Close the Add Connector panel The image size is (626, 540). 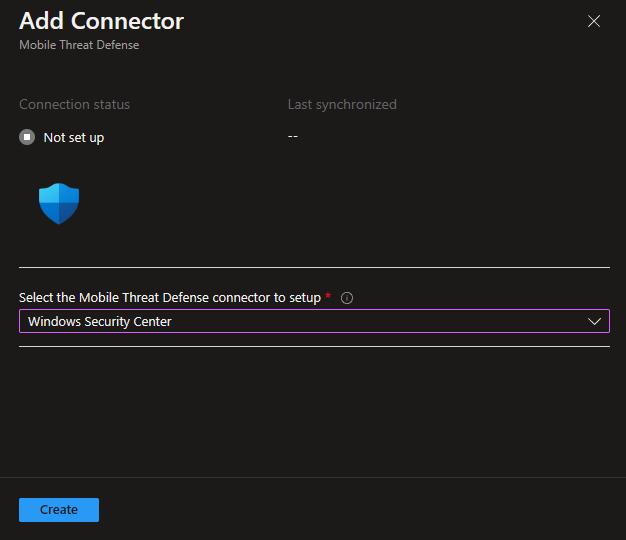(x=594, y=21)
